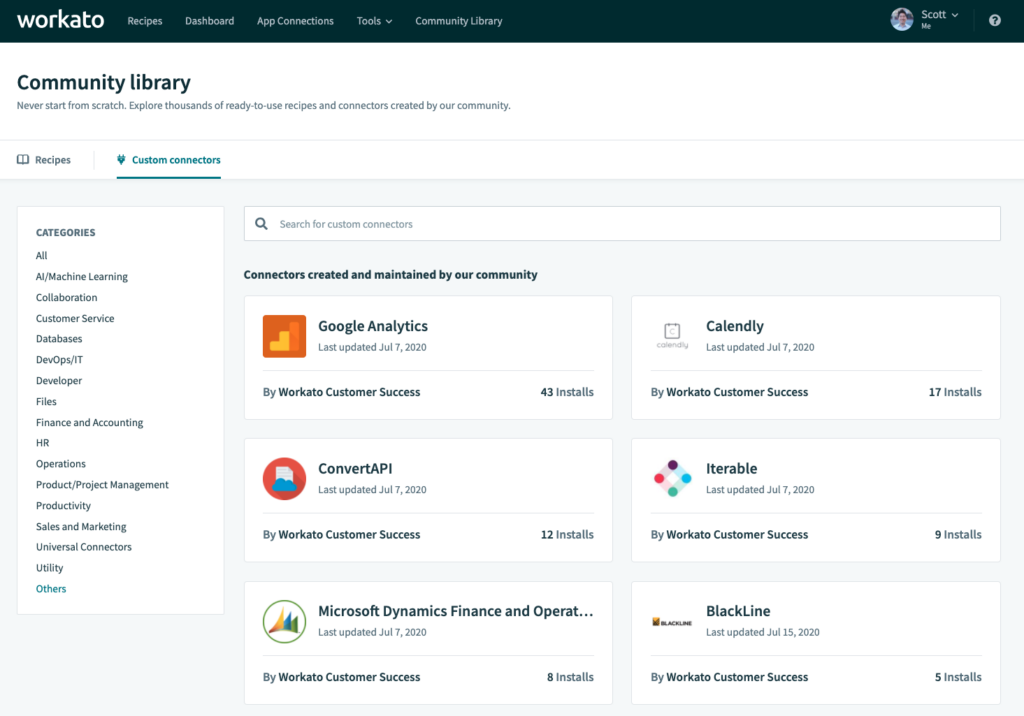This screenshot has height=716, width=1024.
Task: Click the custom connectors search field
Action: [x=620, y=223]
